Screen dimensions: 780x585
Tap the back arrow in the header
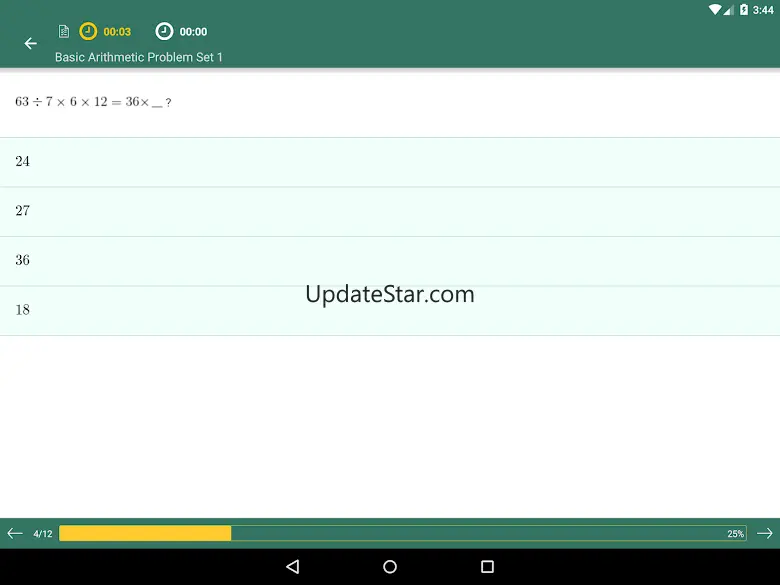(x=30, y=44)
